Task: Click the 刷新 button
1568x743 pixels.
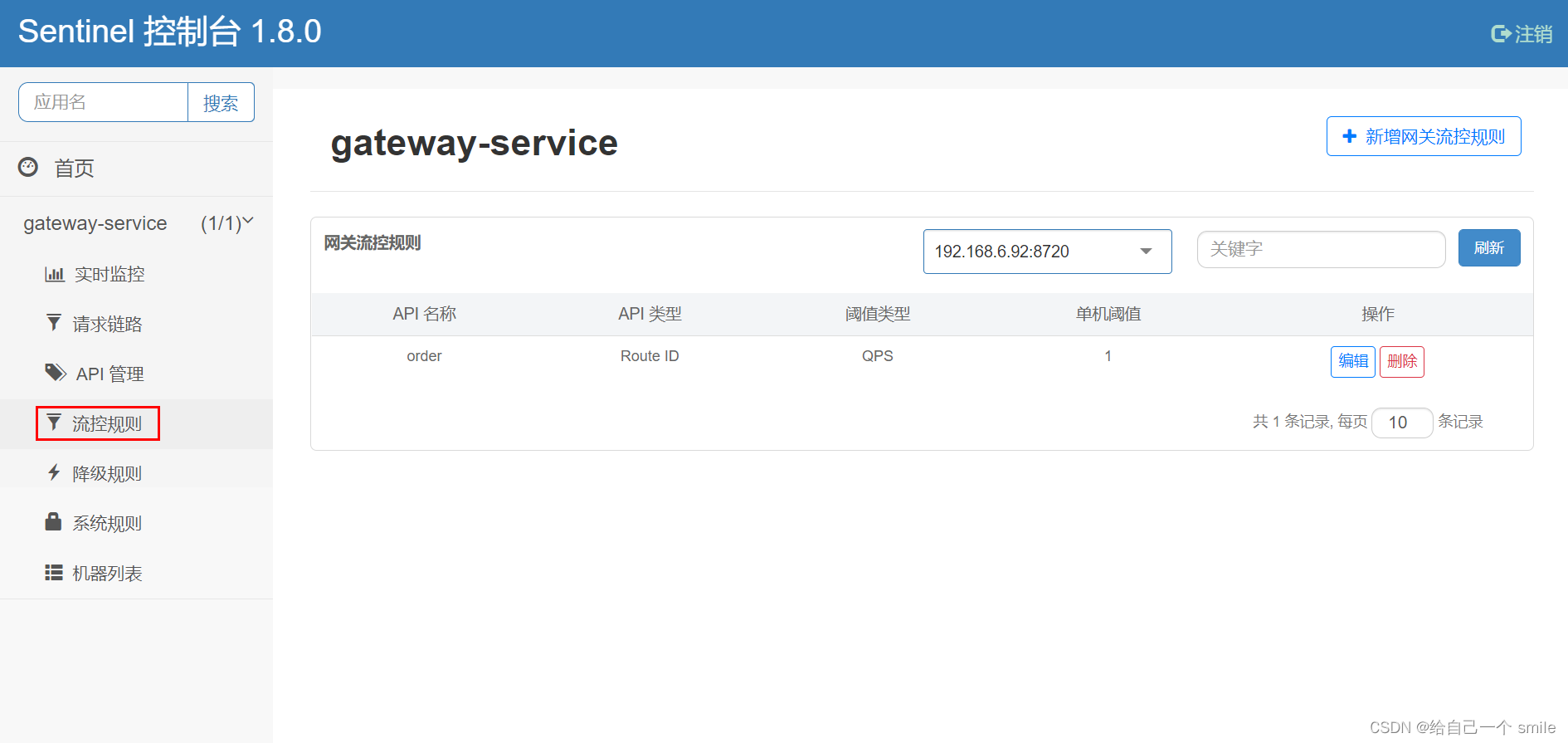Action: click(1489, 248)
